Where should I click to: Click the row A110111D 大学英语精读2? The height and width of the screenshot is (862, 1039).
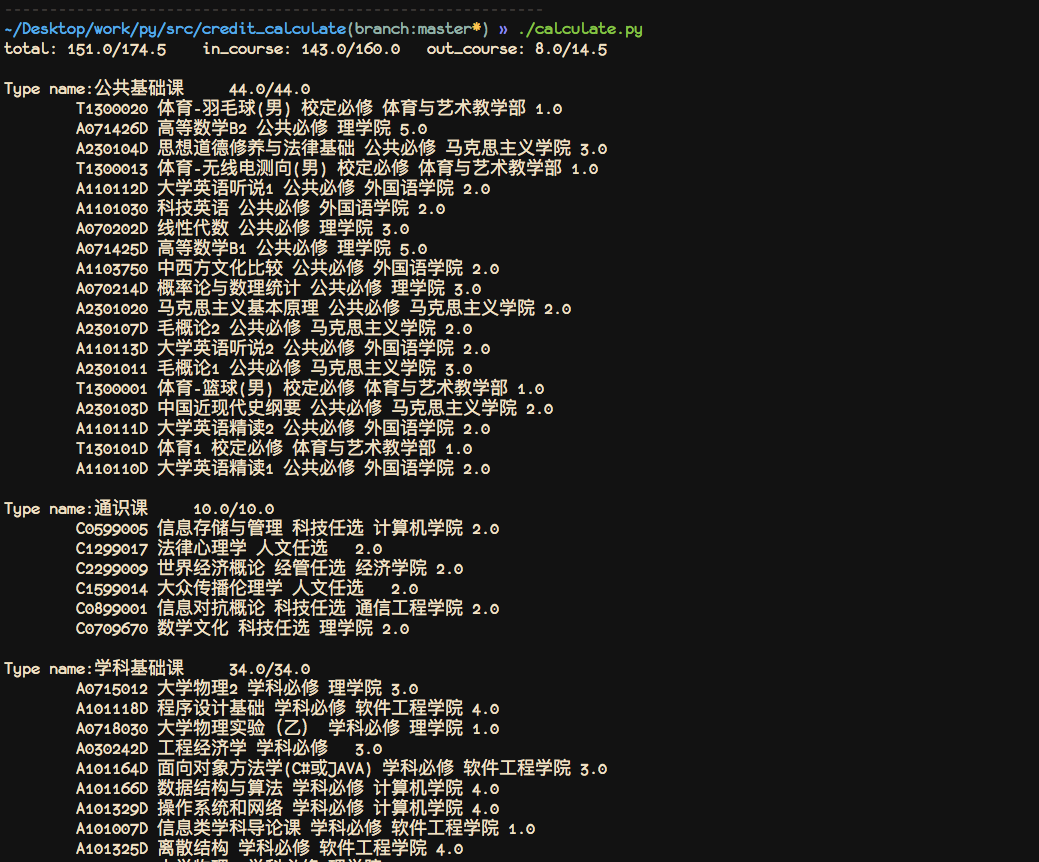284,429
